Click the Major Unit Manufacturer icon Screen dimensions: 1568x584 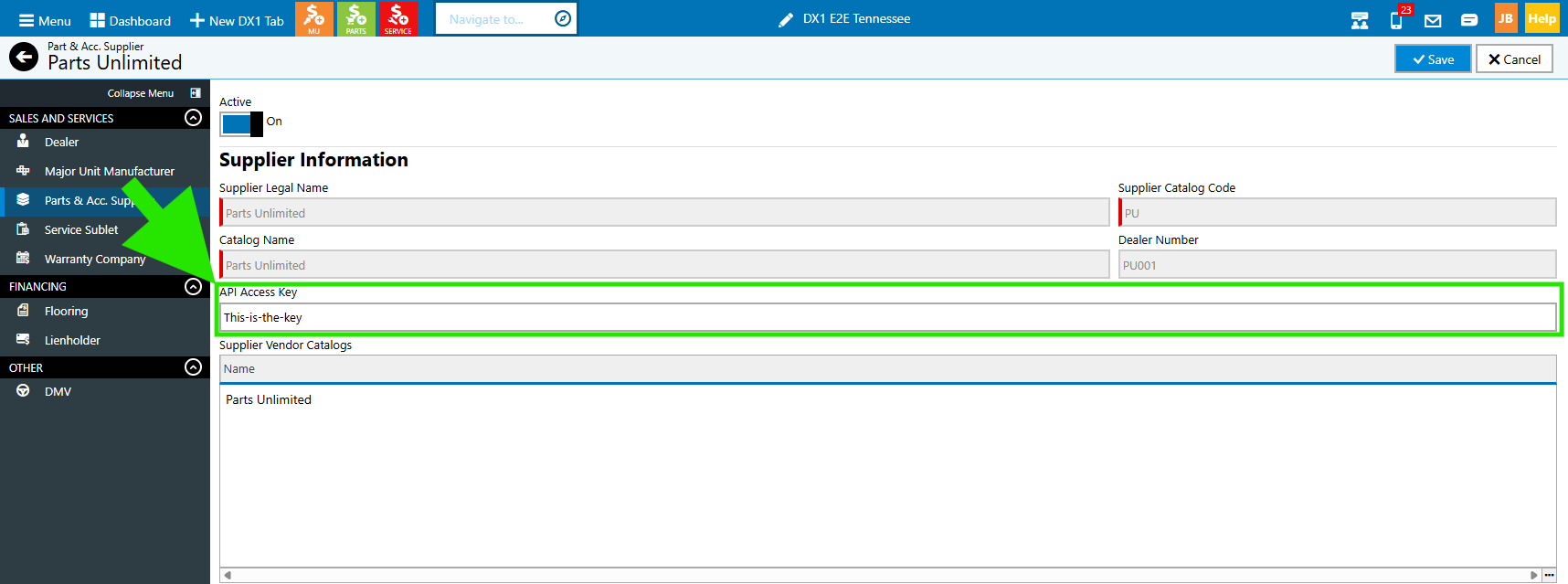click(x=23, y=170)
